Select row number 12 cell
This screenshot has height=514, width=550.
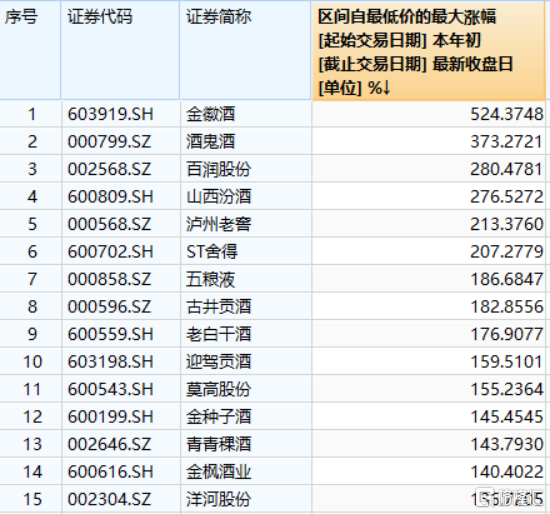pyautogui.click(x=31, y=417)
